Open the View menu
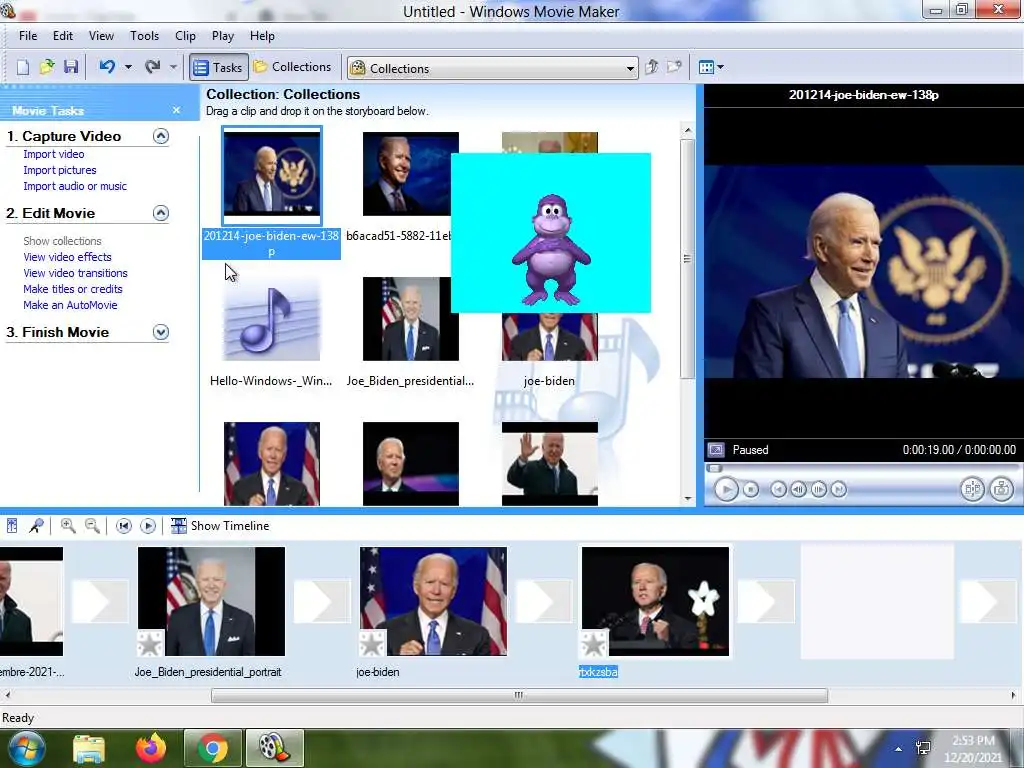 click(x=101, y=36)
